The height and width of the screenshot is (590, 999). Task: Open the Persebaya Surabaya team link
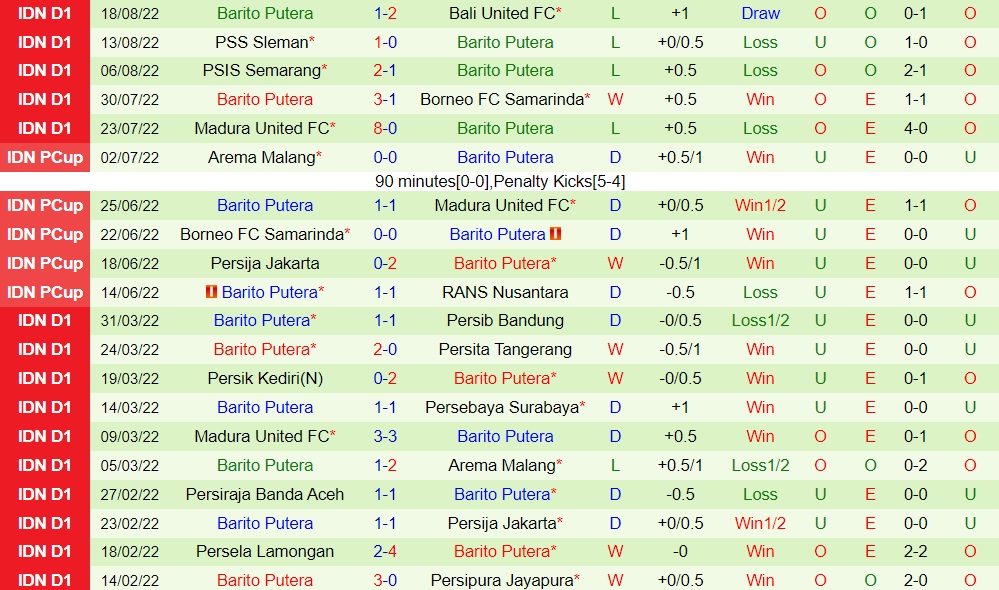[x=502, y=407]
